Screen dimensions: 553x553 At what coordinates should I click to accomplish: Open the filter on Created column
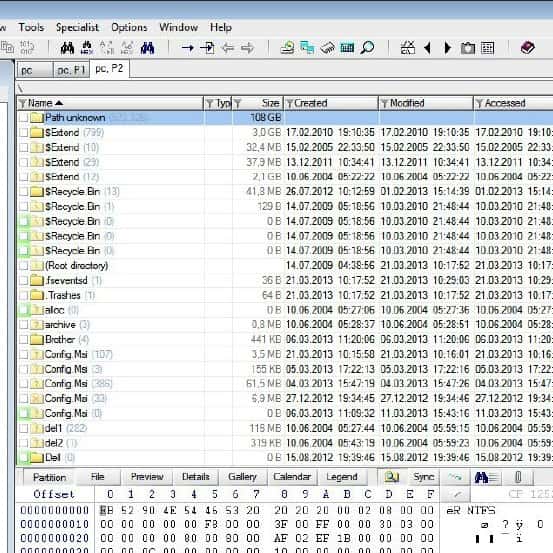click(290, 103)
